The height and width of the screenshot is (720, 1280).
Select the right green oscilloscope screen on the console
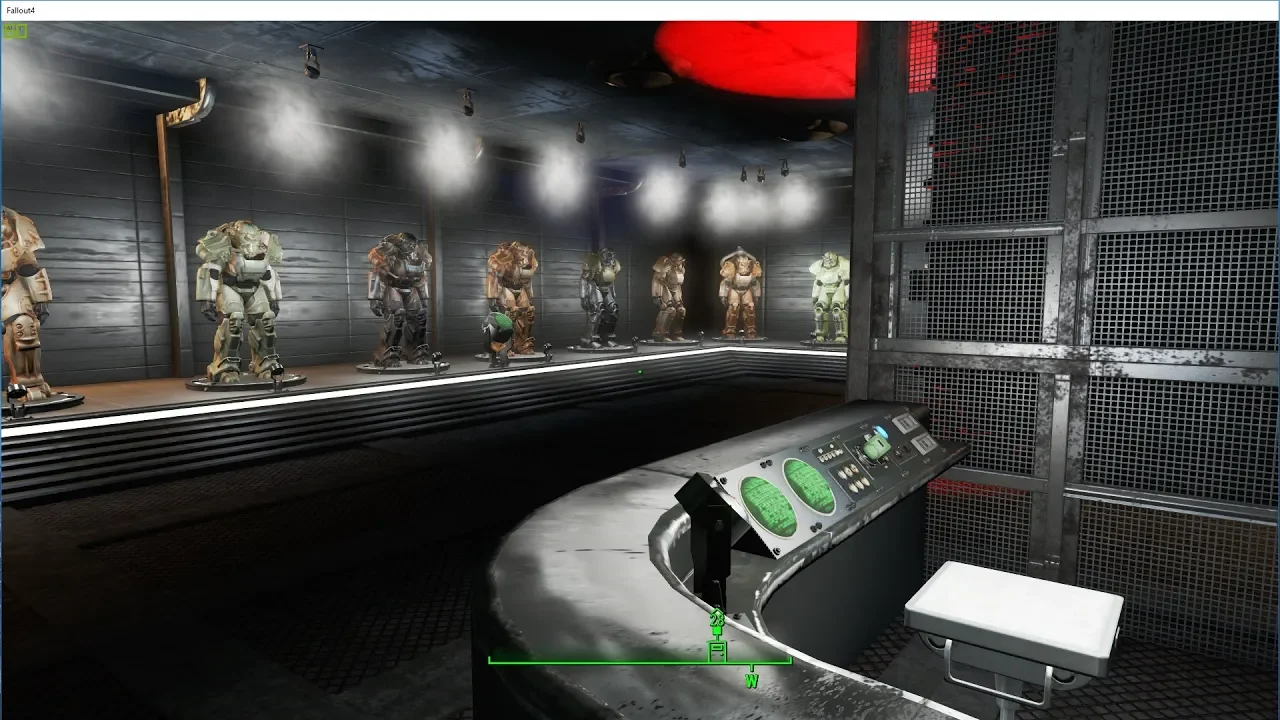[x=809, y=485]
